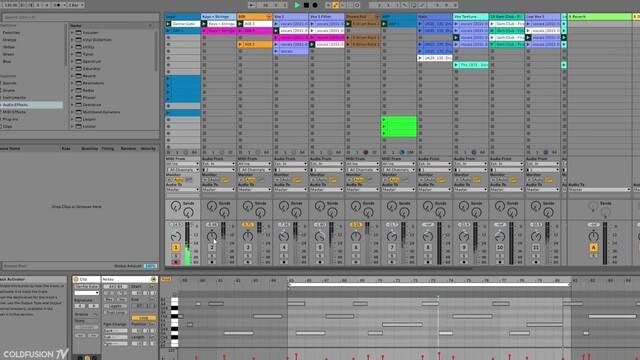This screenshot has height=360, width=640.
Task: Toggle track activator 3
Action: (x=248, y=247)
